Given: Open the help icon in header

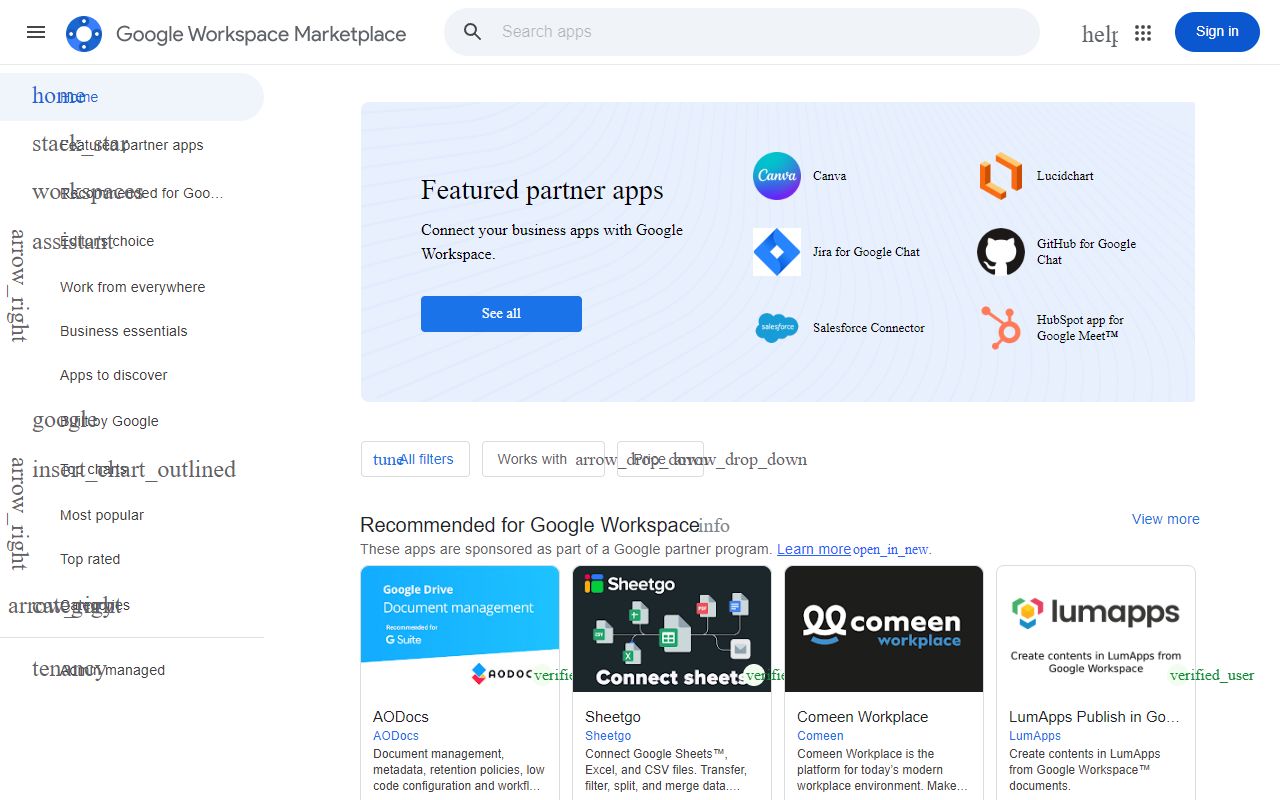Looking at the screenshot, I should [1099, 34].
